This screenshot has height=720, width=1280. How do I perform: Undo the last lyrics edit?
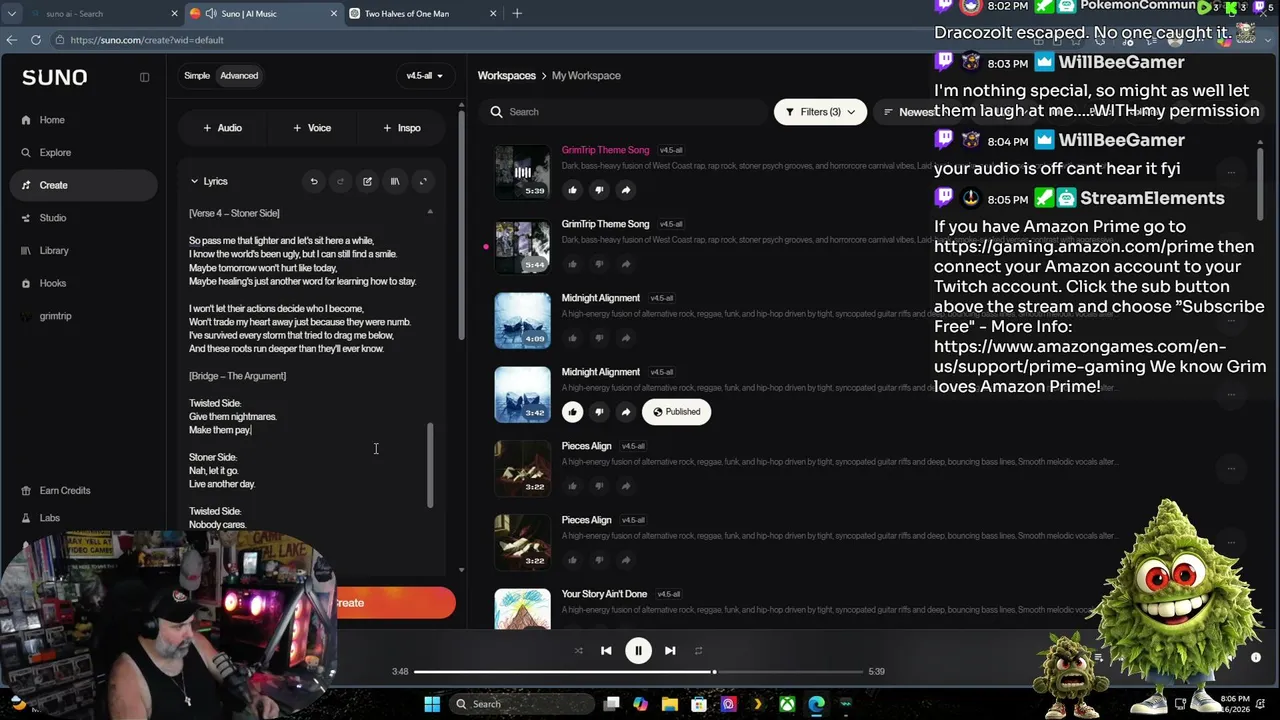click(314, 181)
